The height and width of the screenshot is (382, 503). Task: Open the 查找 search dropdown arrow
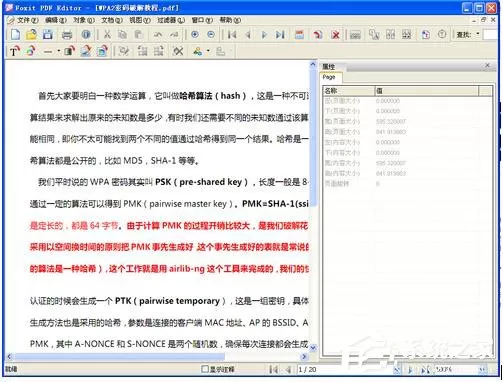[478, 34]
